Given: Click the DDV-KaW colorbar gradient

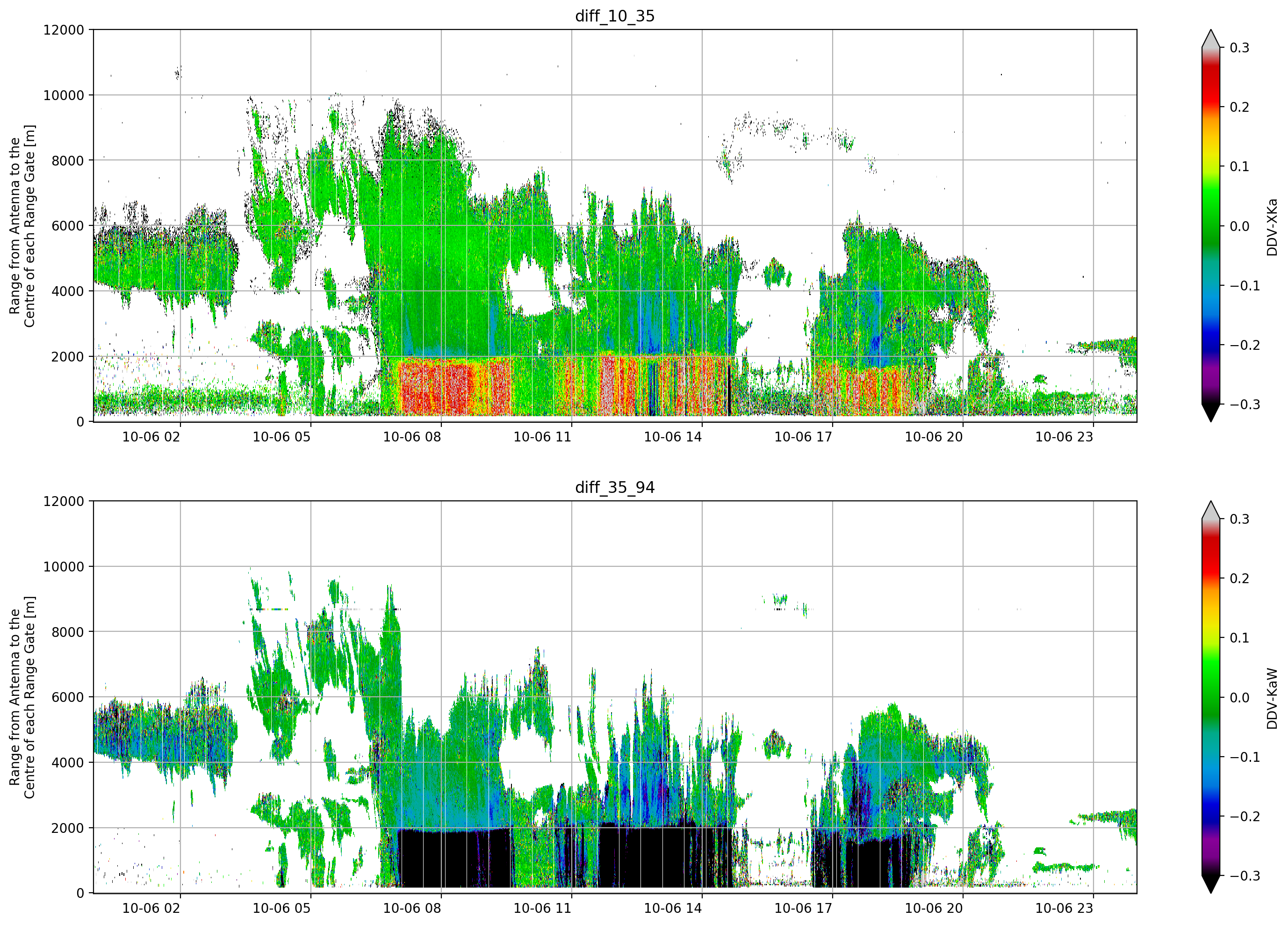Looking at the screenshot, I should tap(1211, 697).
